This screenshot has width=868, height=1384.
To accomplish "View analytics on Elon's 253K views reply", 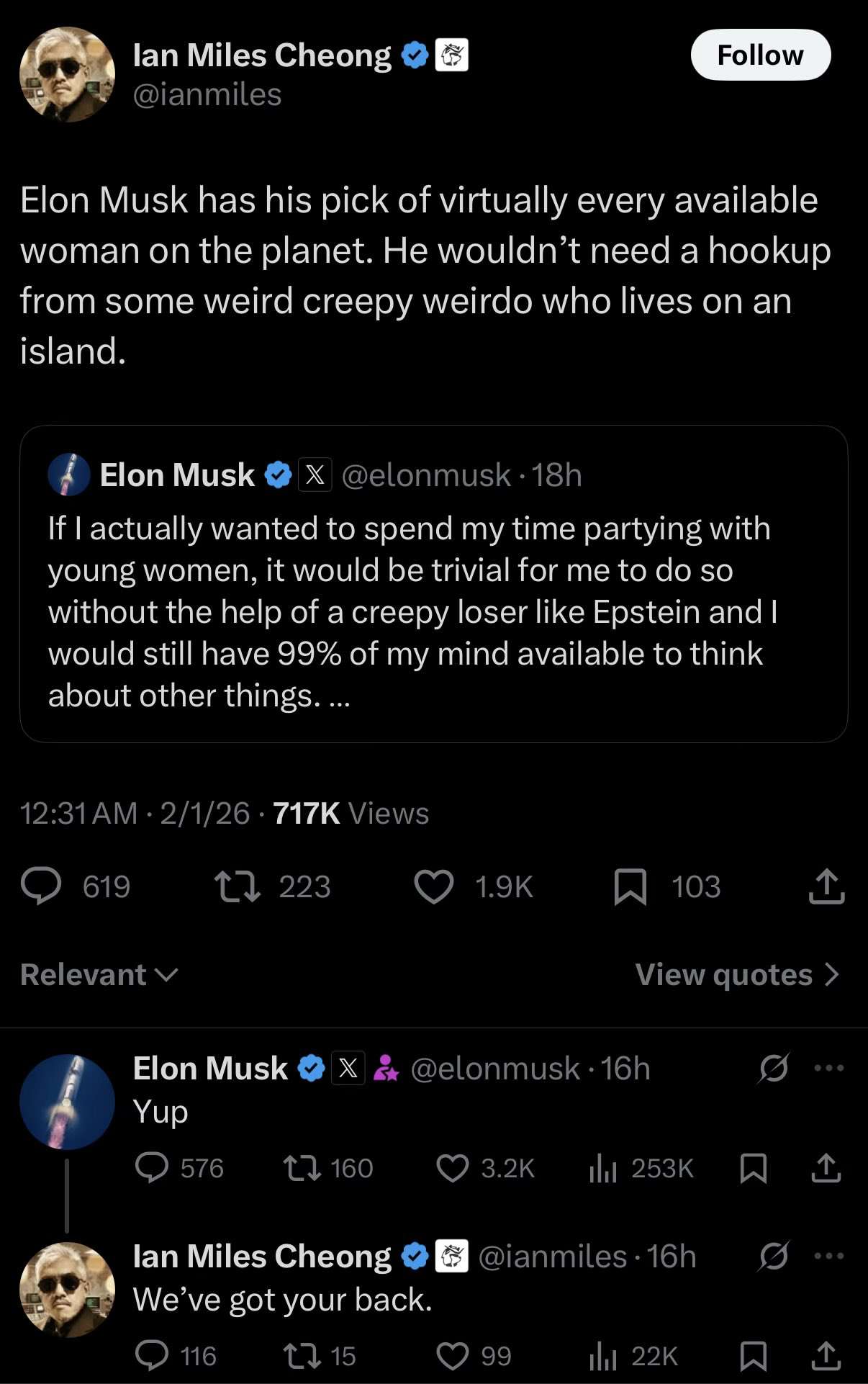I will (603, 1168).
